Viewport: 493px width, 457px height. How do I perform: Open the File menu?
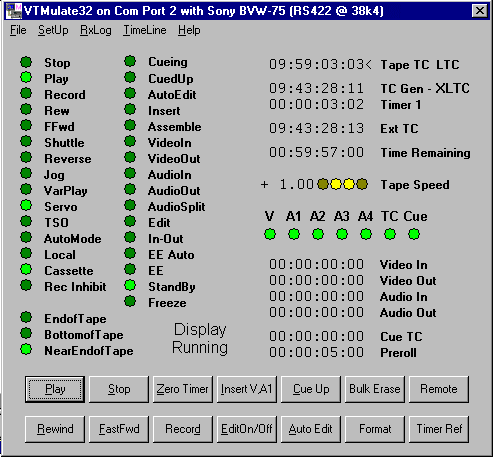tap(18, 30)
